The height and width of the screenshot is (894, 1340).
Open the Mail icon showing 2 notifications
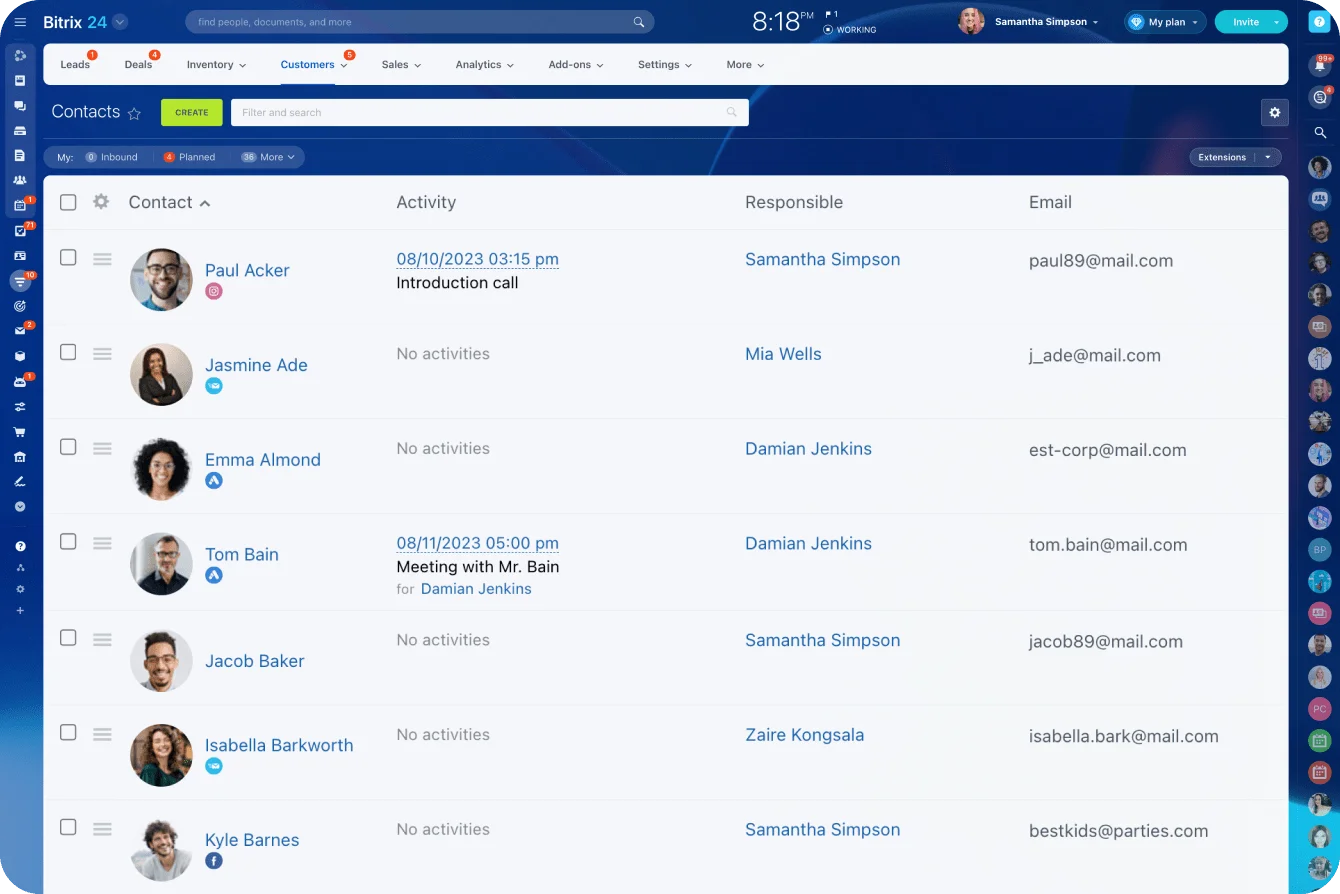pos(20,332)
